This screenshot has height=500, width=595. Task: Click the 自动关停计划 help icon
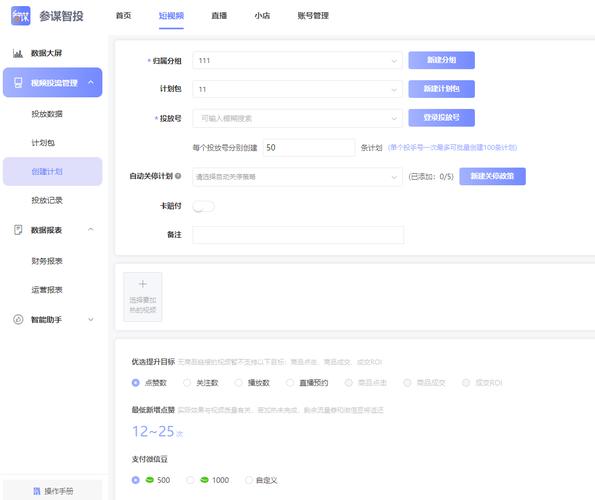pyautogui.click(x=178, y=176)
